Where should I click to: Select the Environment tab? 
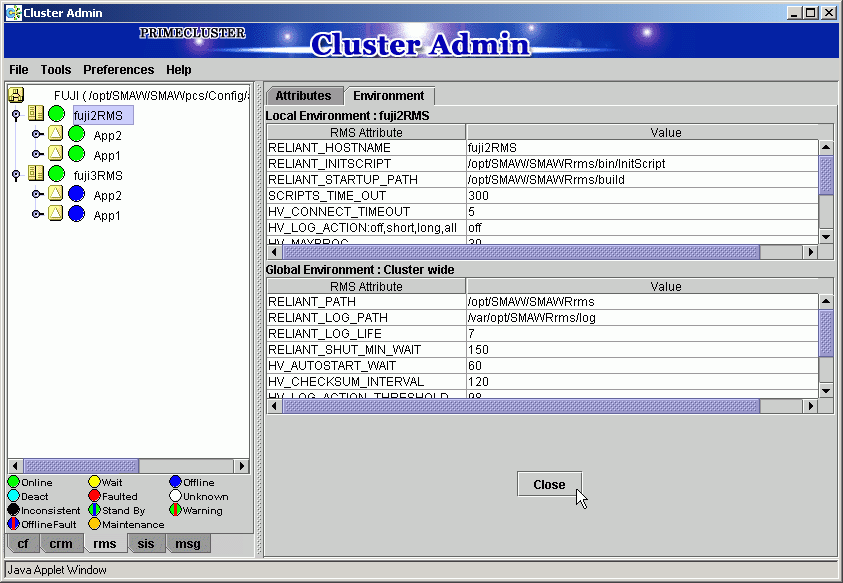[389, 96]
